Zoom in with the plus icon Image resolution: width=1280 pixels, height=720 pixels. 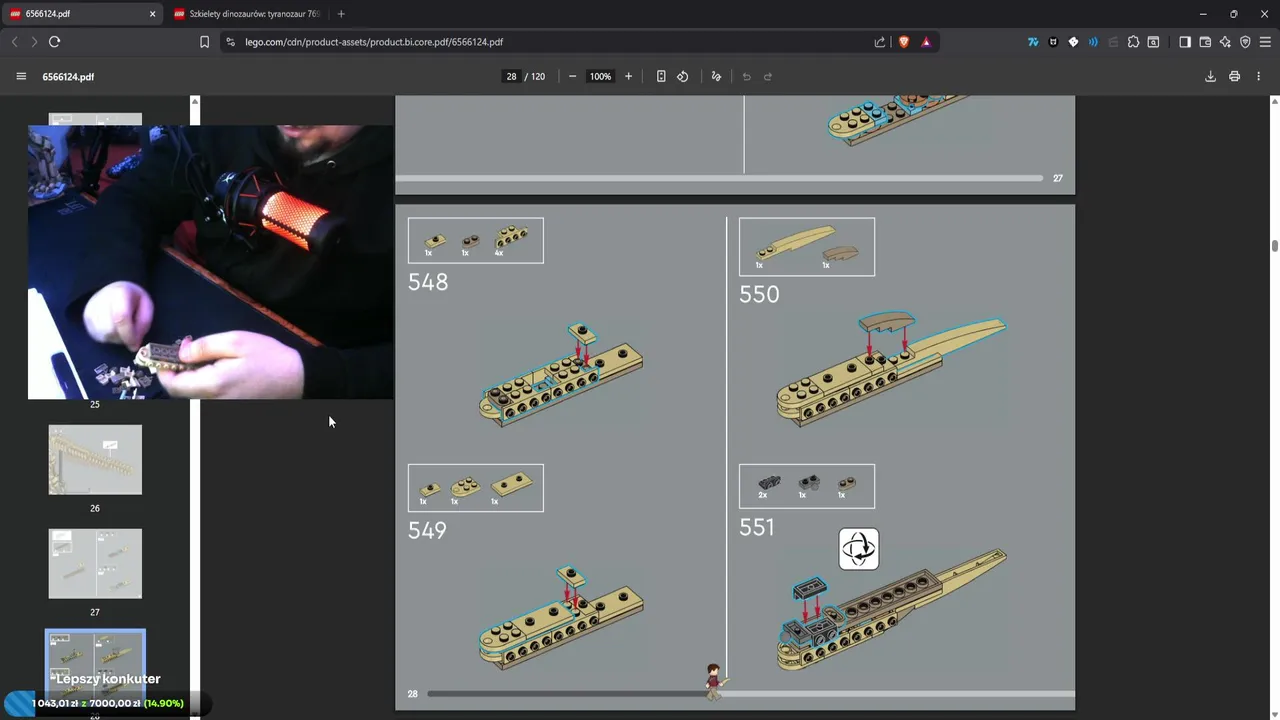[x=628, y=76]
